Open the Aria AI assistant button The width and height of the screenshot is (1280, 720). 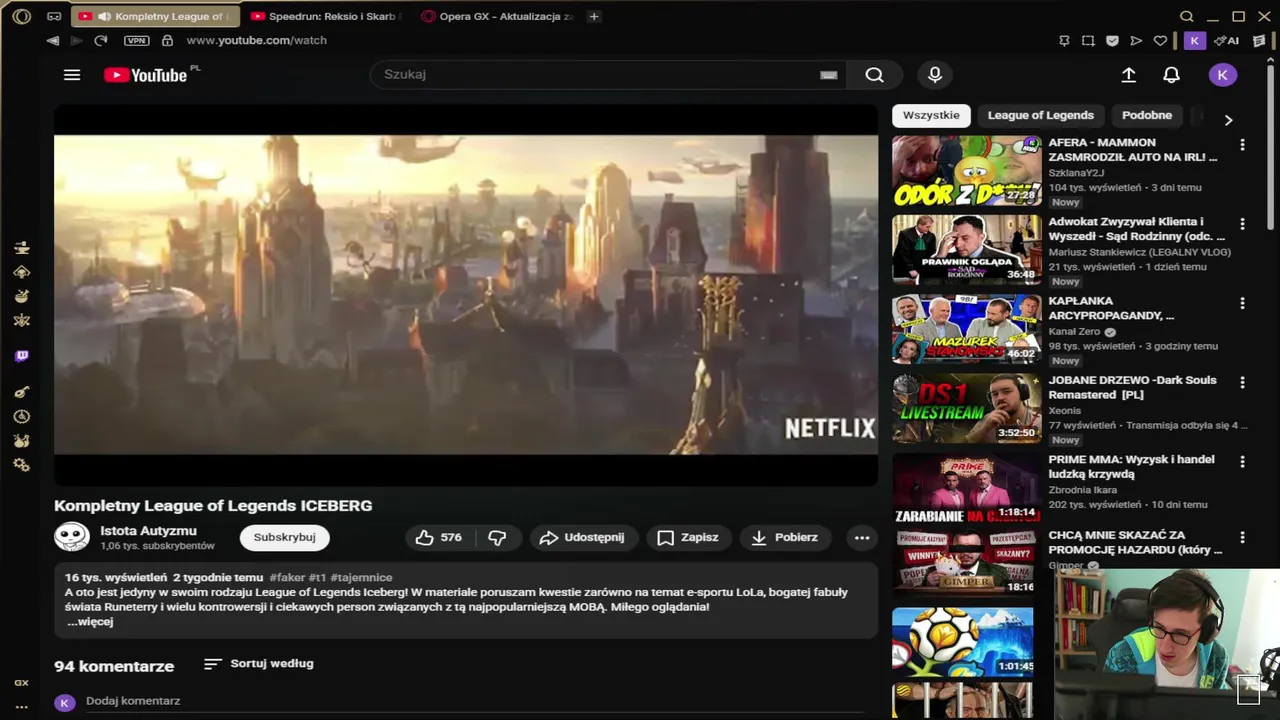coord(1227,41)
